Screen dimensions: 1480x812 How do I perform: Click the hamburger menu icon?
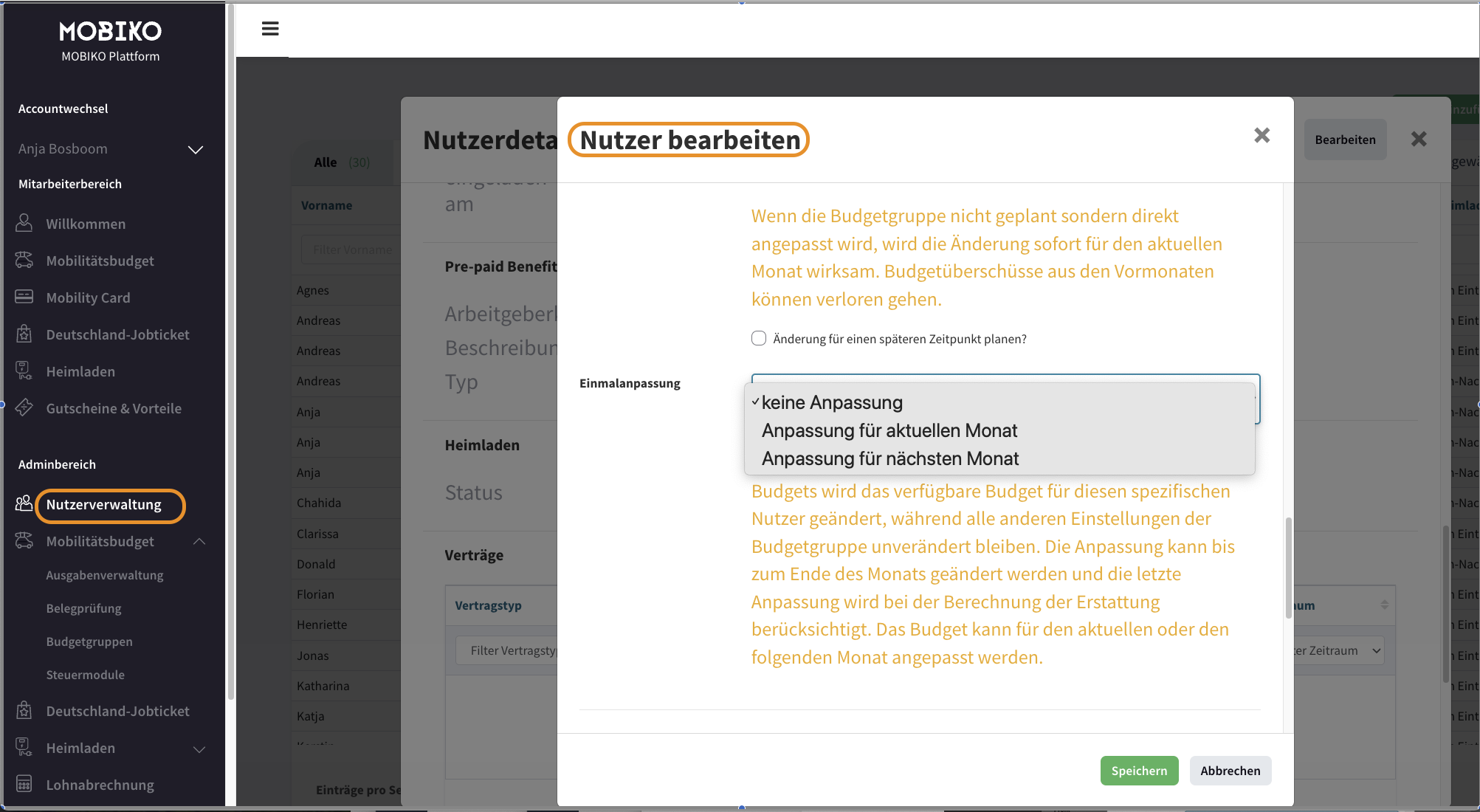tap(270, 29)
